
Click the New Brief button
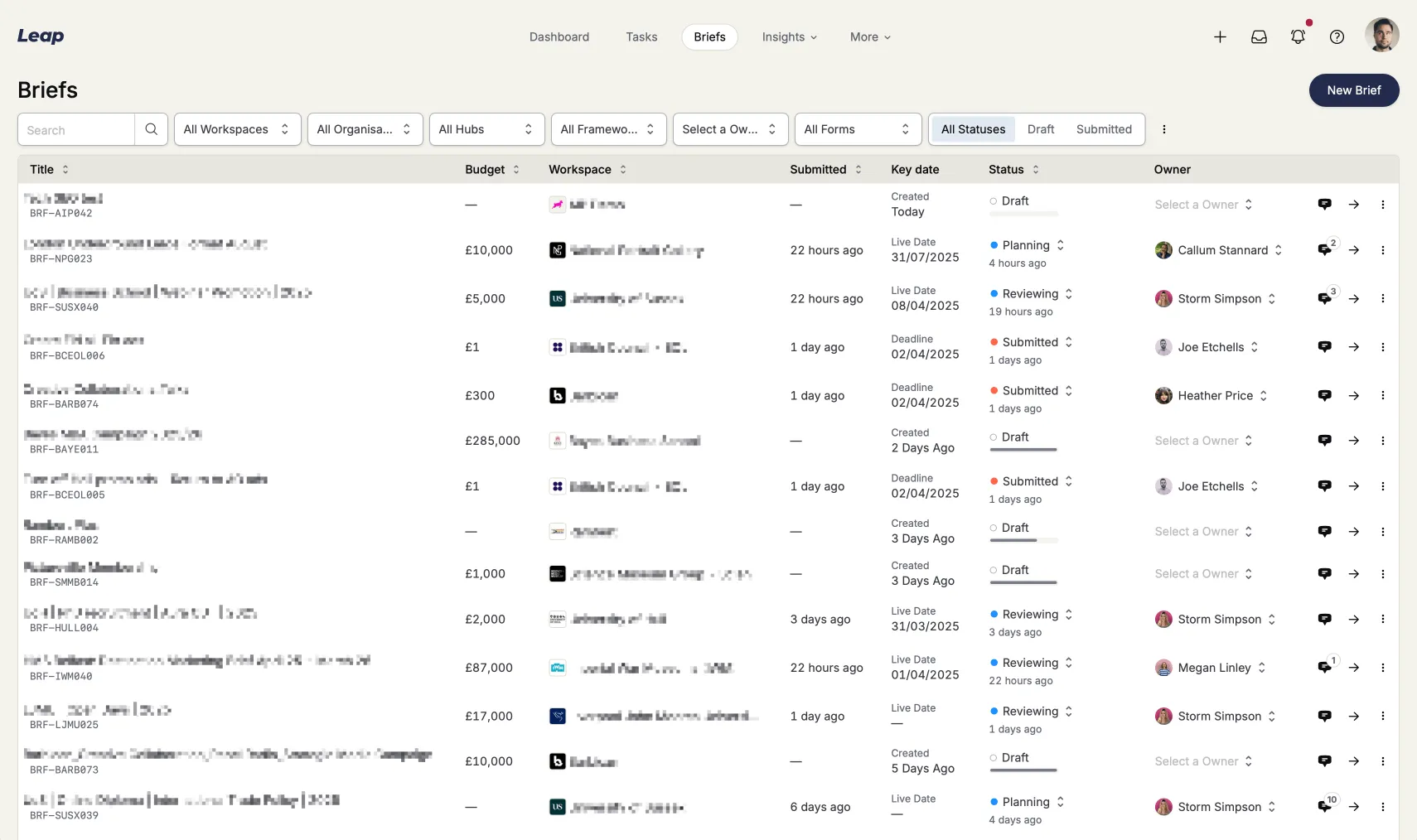[1353, 90]
